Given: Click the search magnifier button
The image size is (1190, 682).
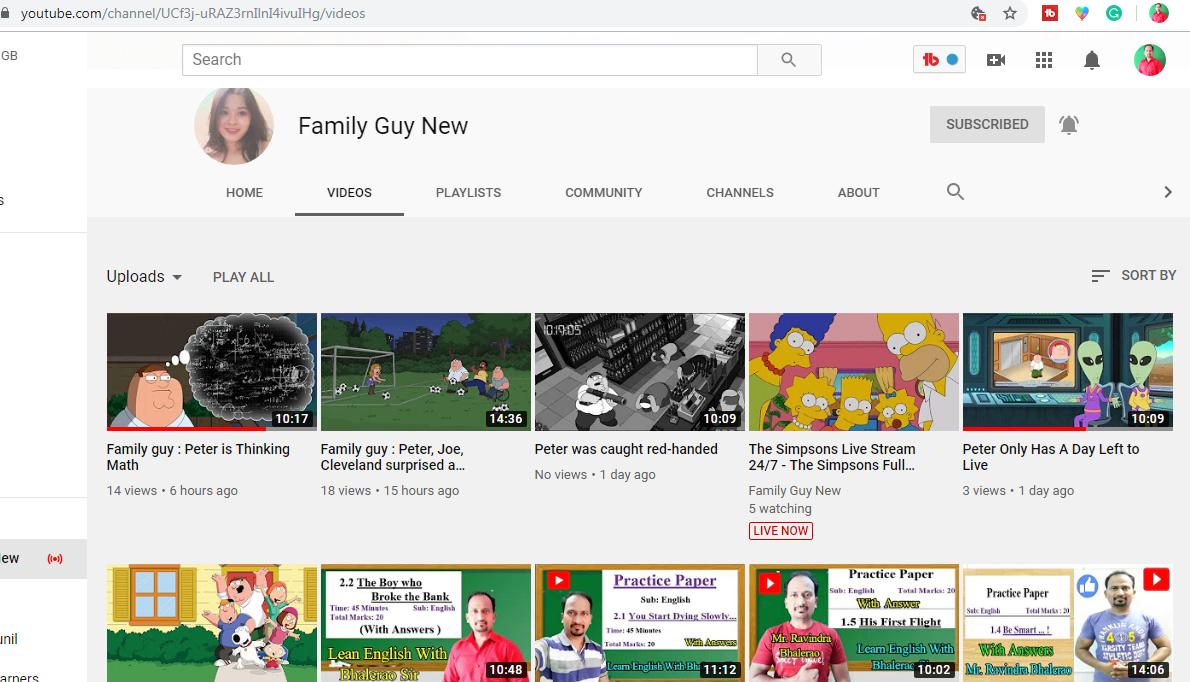Looking at the screenshot, I should pyautogui.click(x=789, y=60).
